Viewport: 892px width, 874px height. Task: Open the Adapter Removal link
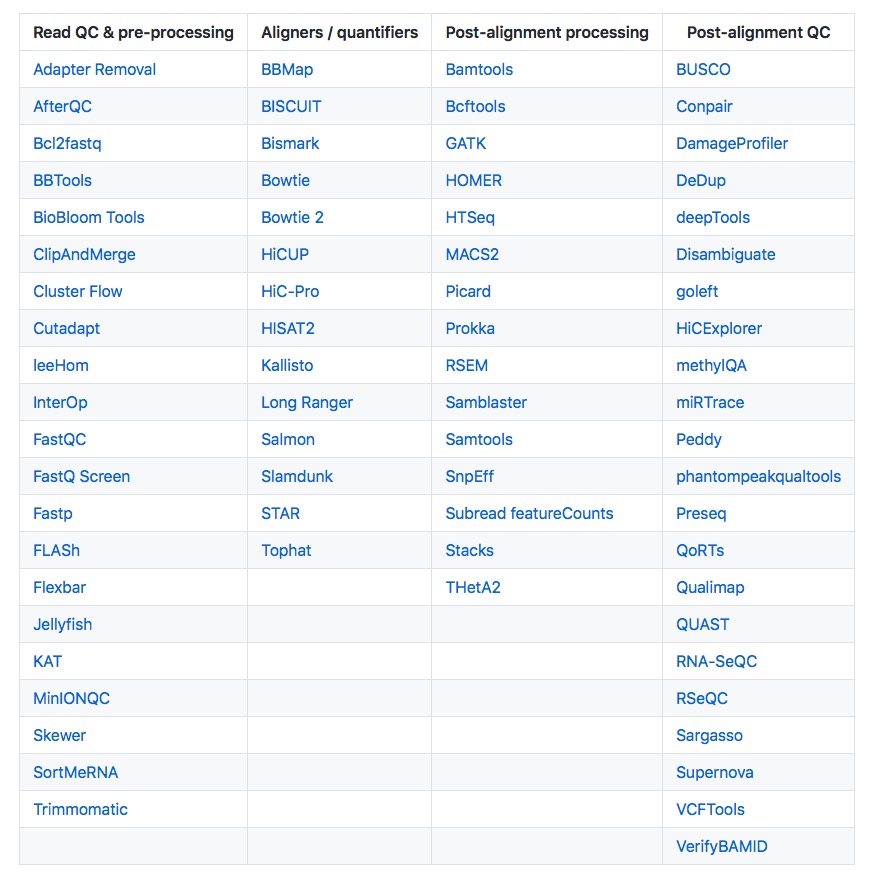[94, 69]
